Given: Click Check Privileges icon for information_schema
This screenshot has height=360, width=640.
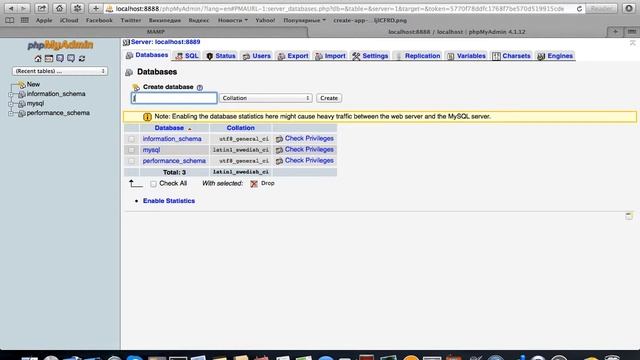Looking at the screenshot, I should (x=279, y=139).
